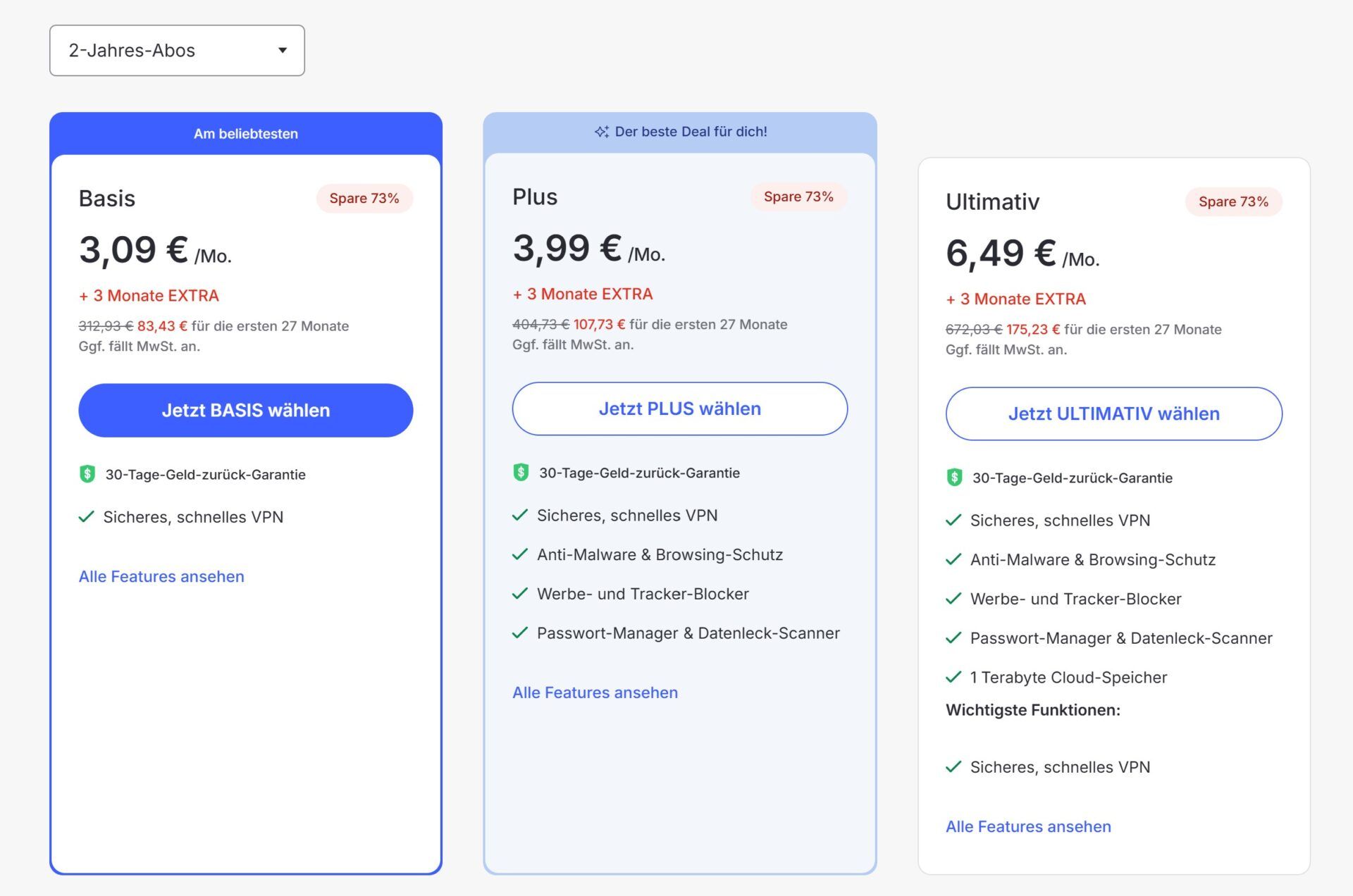
Task: Click 30-Tage-Geld-zurück-Garantie text in Plus card
Action: 639,473
